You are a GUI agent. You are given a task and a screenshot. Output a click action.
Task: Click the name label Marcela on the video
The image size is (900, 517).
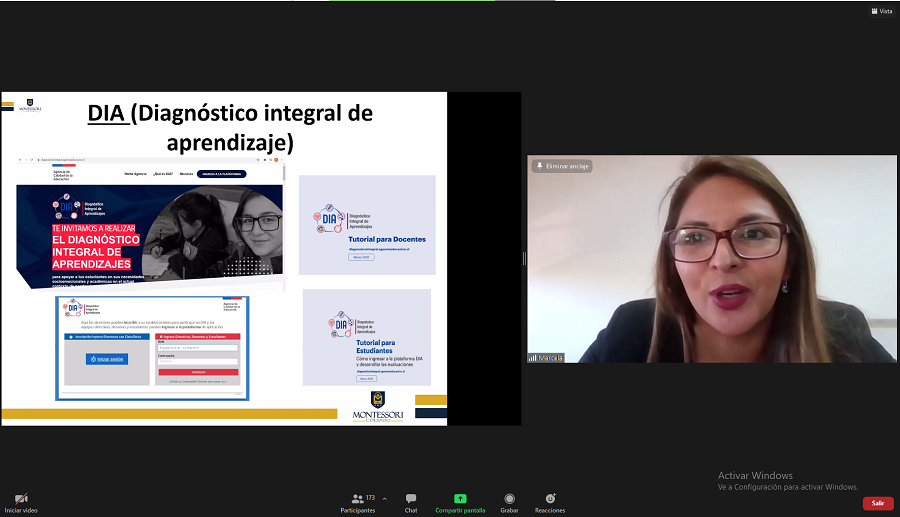pos(546,357)
